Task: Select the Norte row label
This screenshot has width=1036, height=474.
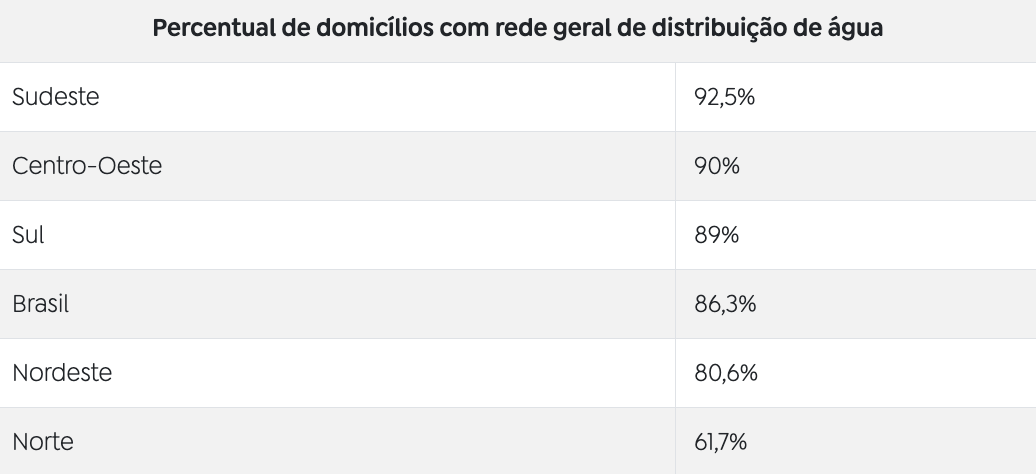Action: click(43, 441)
